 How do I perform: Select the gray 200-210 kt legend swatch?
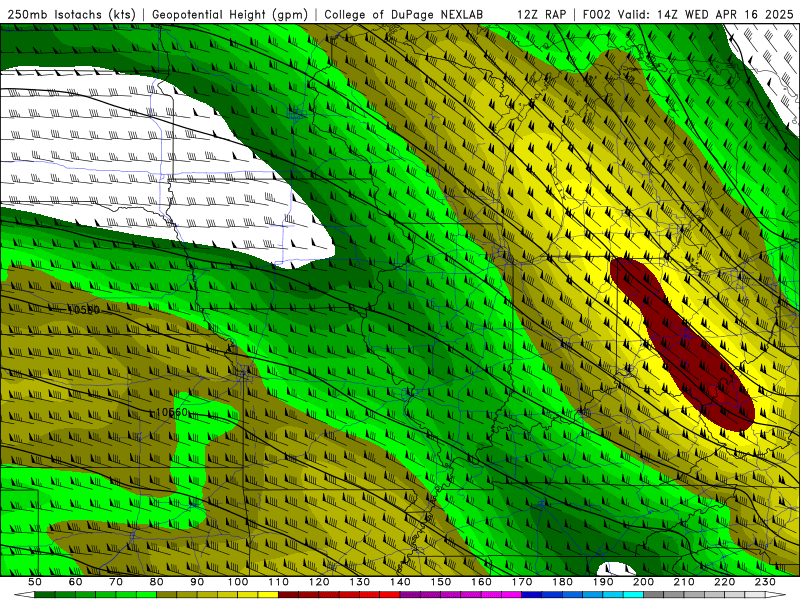(664, 595)
